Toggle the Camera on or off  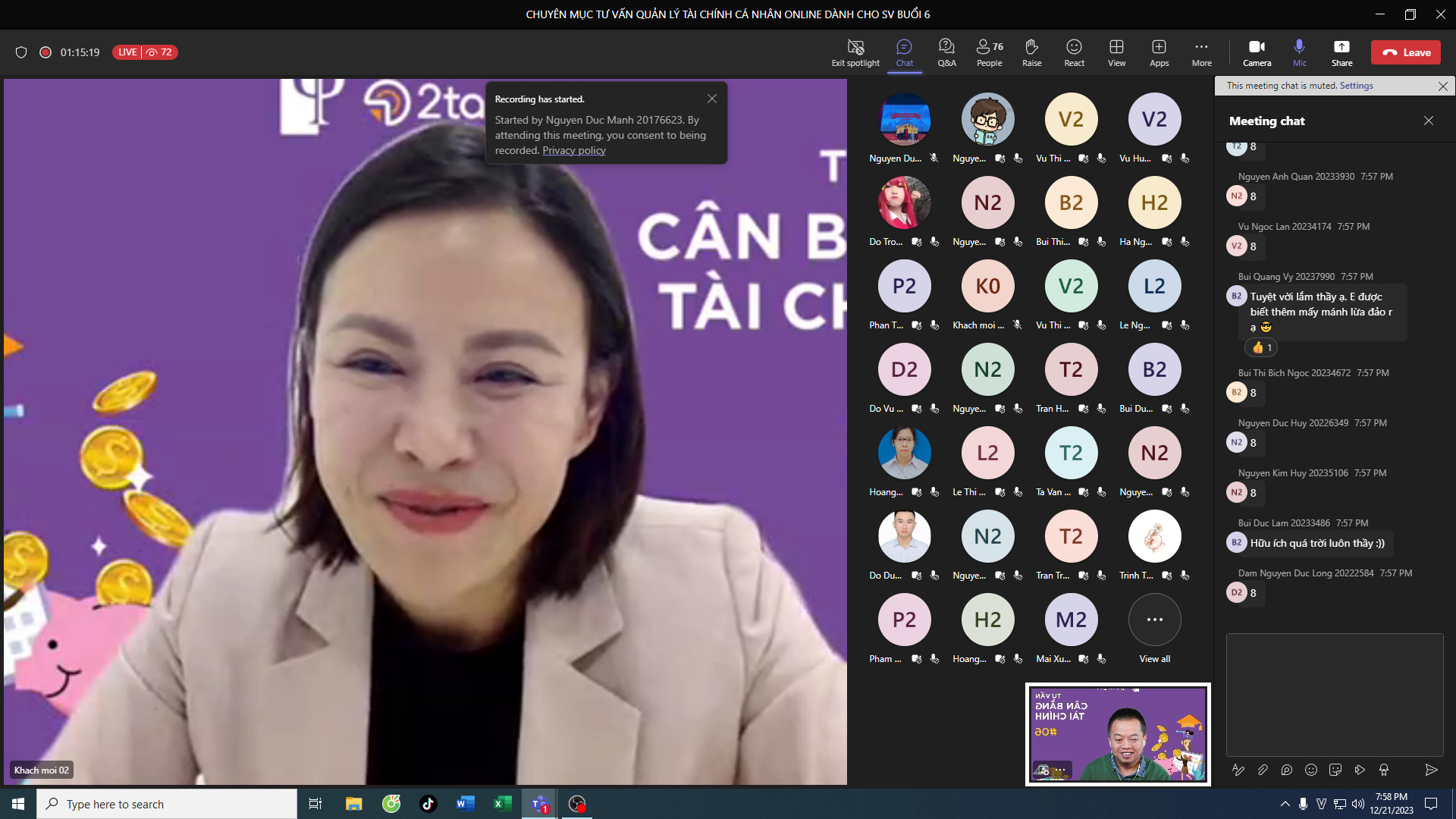1257,52
